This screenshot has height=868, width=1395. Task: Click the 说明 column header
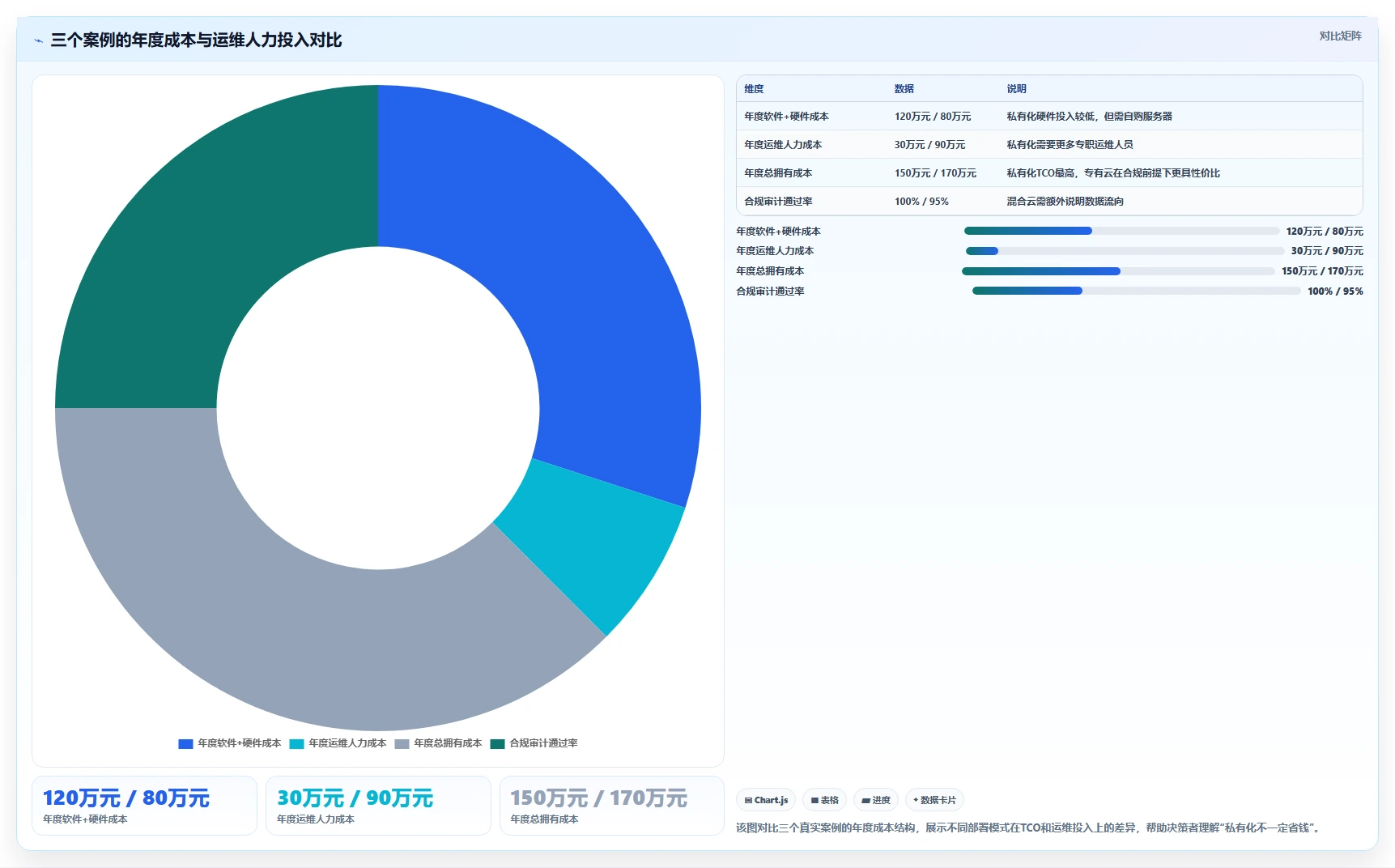coord(1016,89)
